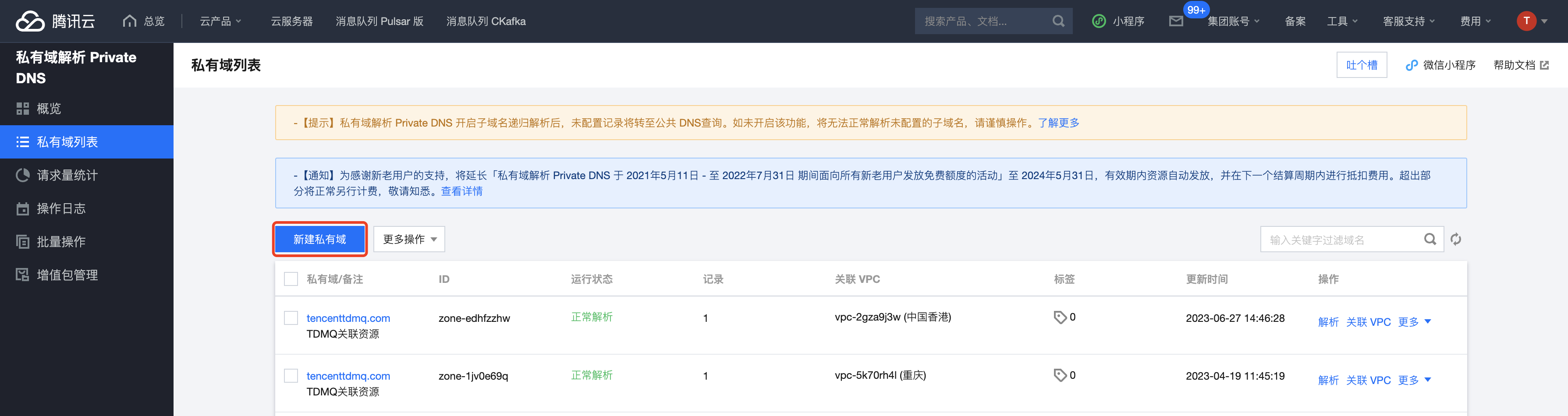The width and height of the screenshot is (1568, 416).
Task: Open tencenttdmq.com domain for zone-edhfzzhw
Action: point(348,318)
